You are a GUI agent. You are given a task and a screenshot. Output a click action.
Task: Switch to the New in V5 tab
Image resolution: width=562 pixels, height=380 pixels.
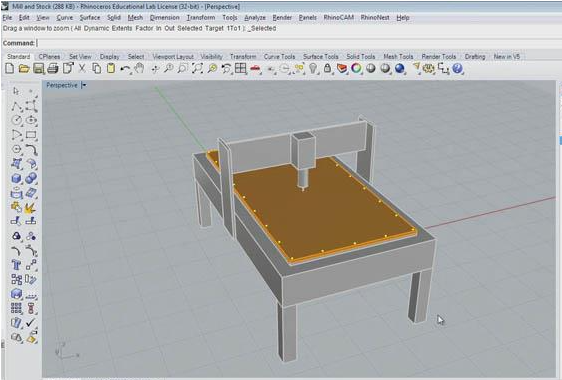[506, 57]
